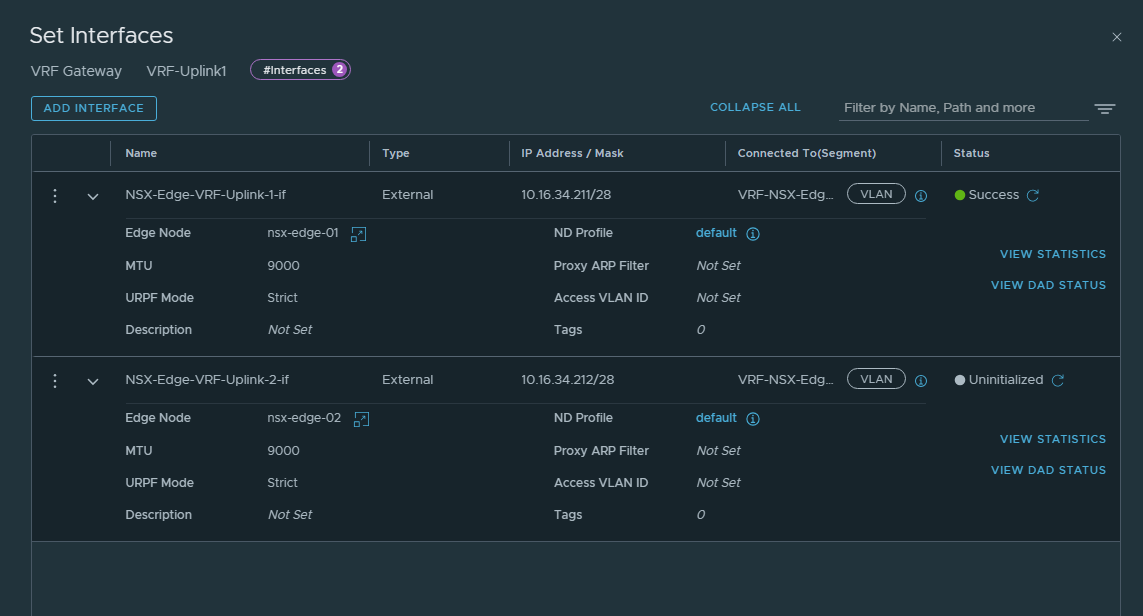
Task: Open nsx-edge-02 edge node details icon
Action: pos(361,419)
